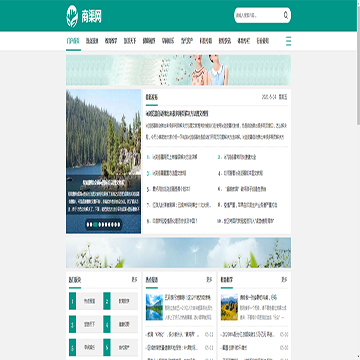Select the first carousel indicator dot

[88, 225]
